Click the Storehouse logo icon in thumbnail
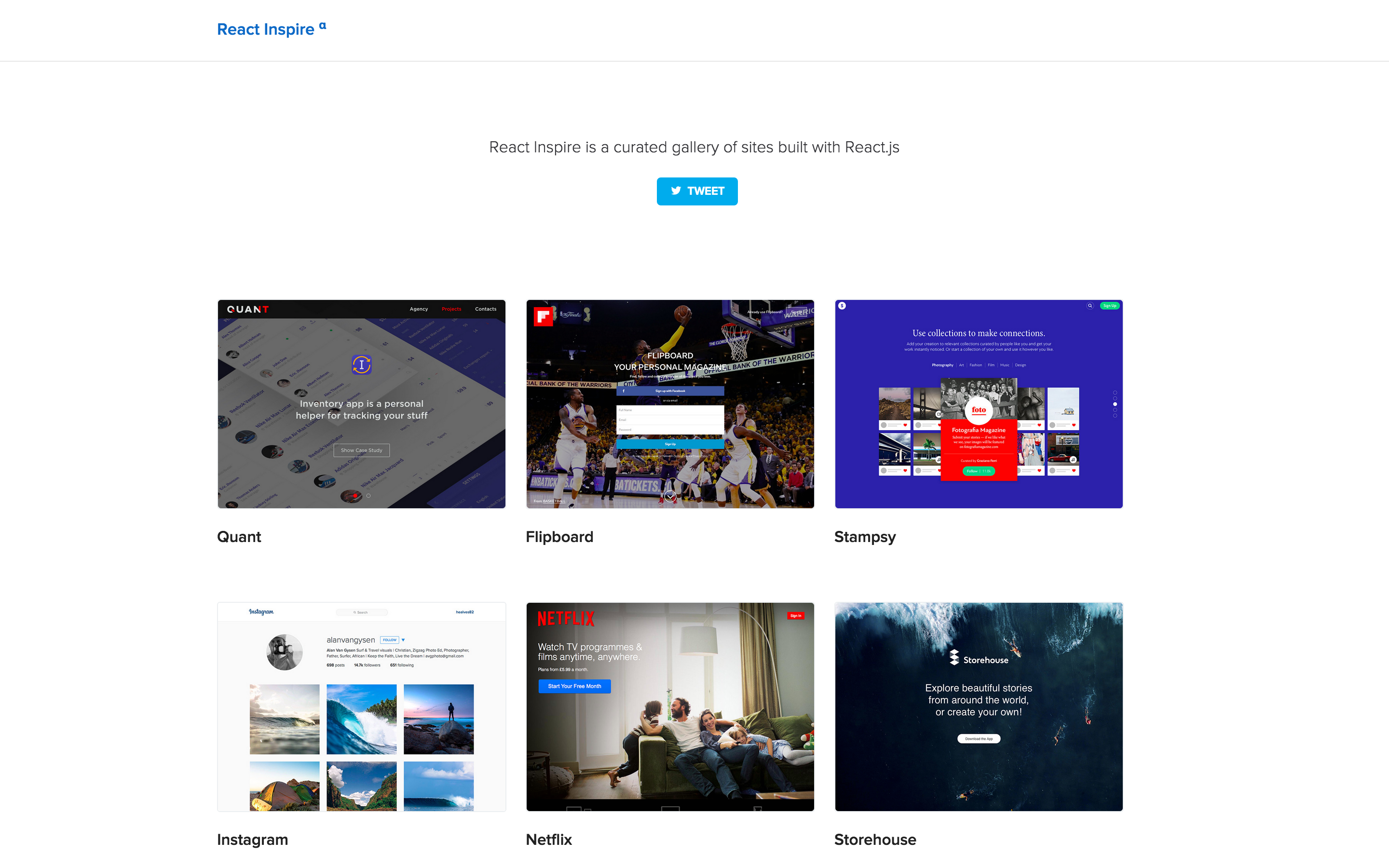The image size is (1389, 868). pos(954,657)
